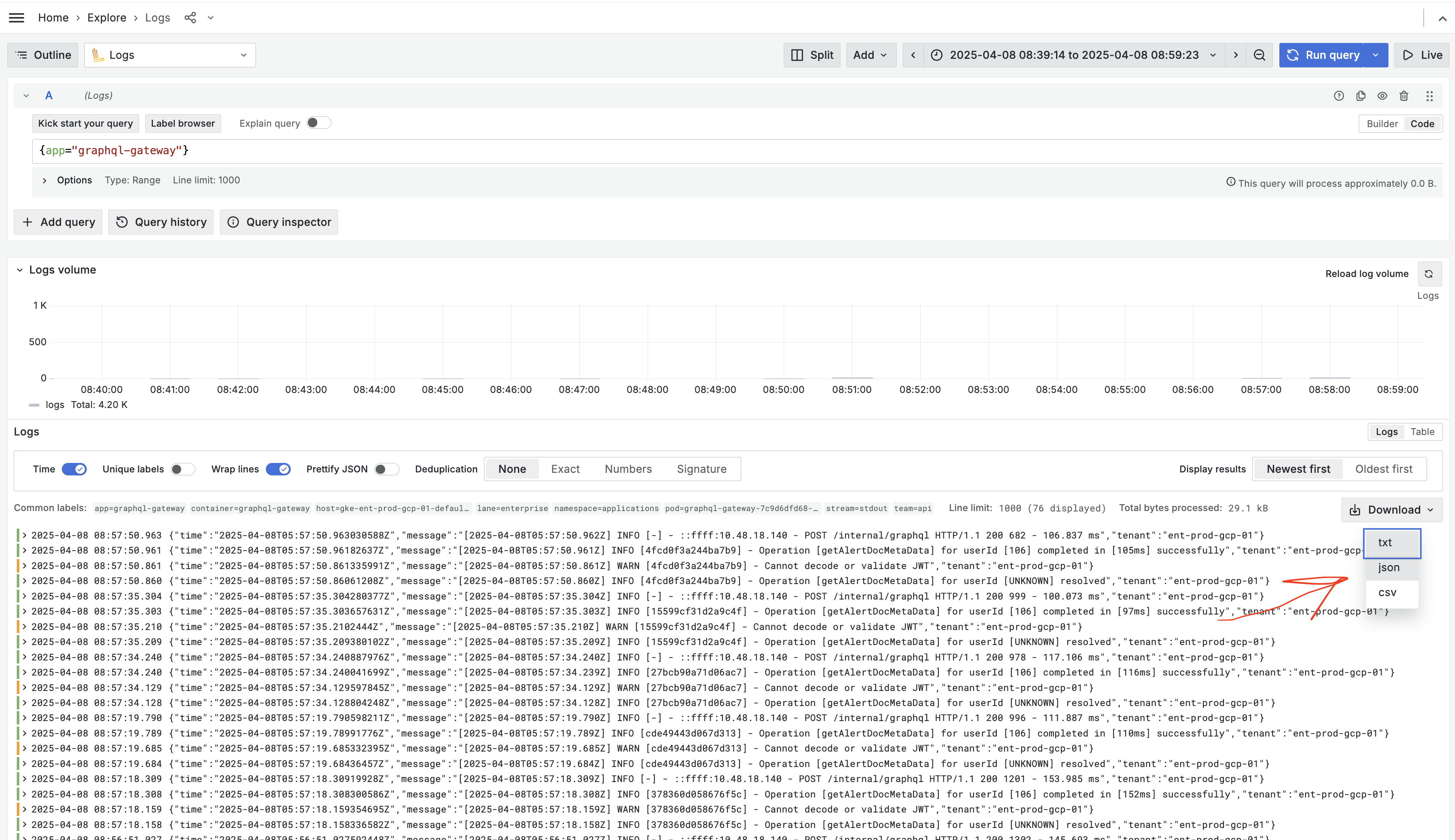Viewport: 1455px width, 840px height.
Task: Click the share icon in breadcrumb
Action: click(190, 18)
